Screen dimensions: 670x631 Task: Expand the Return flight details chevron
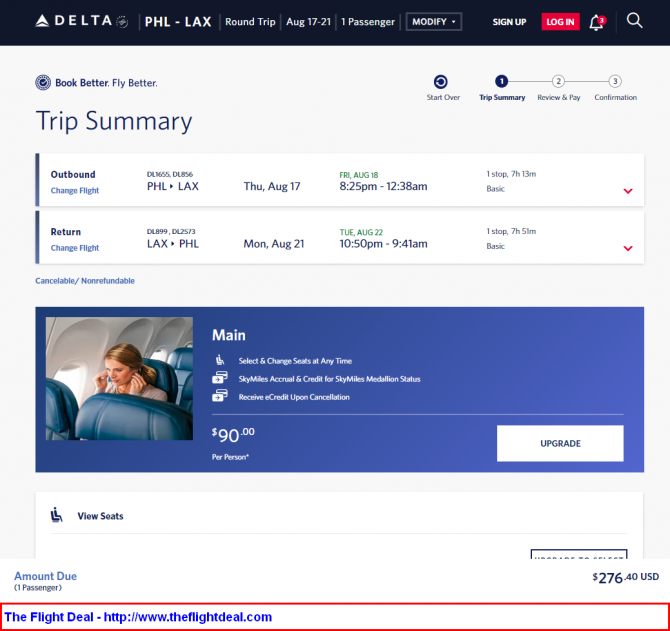tap(628, 248)
